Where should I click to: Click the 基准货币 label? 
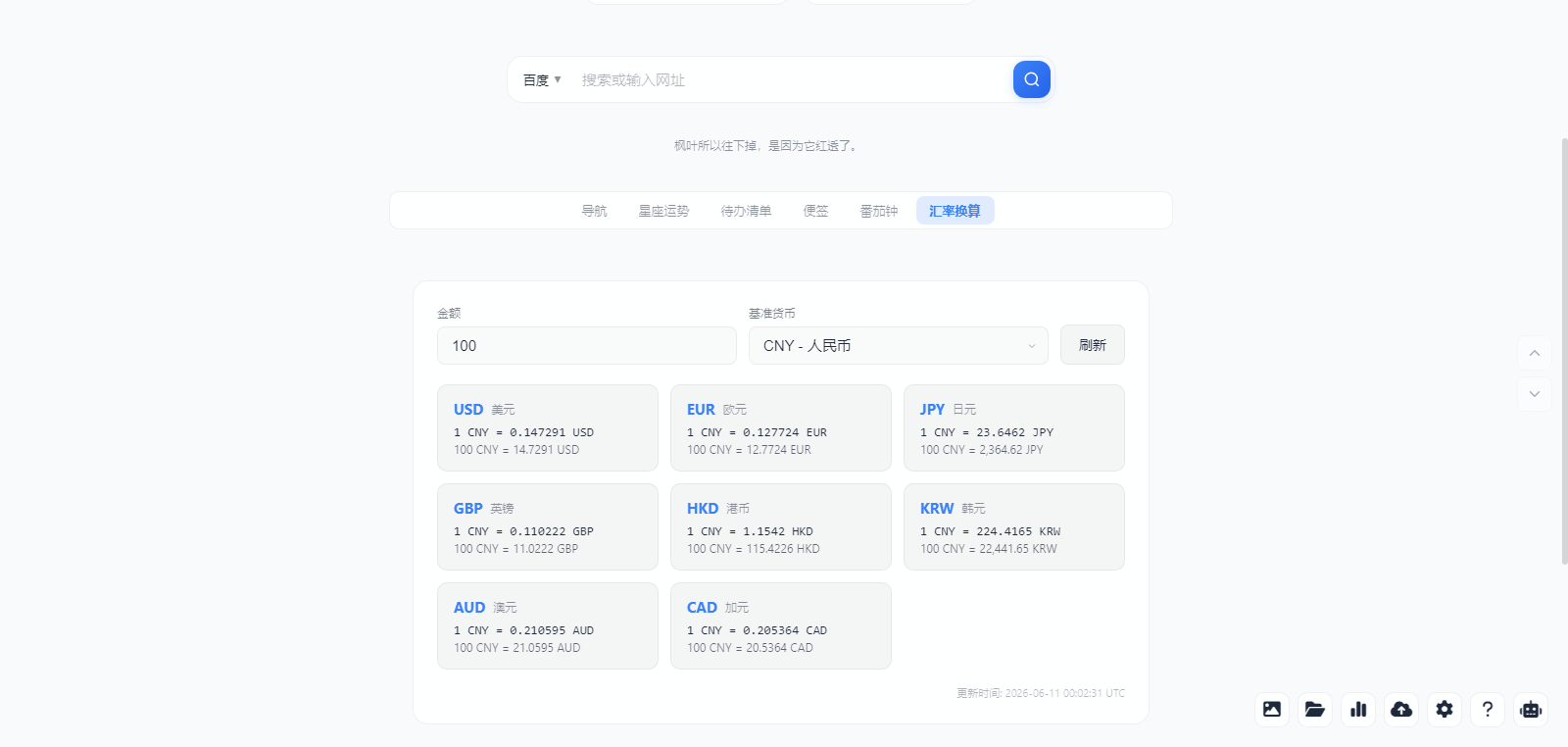[772, 314]
